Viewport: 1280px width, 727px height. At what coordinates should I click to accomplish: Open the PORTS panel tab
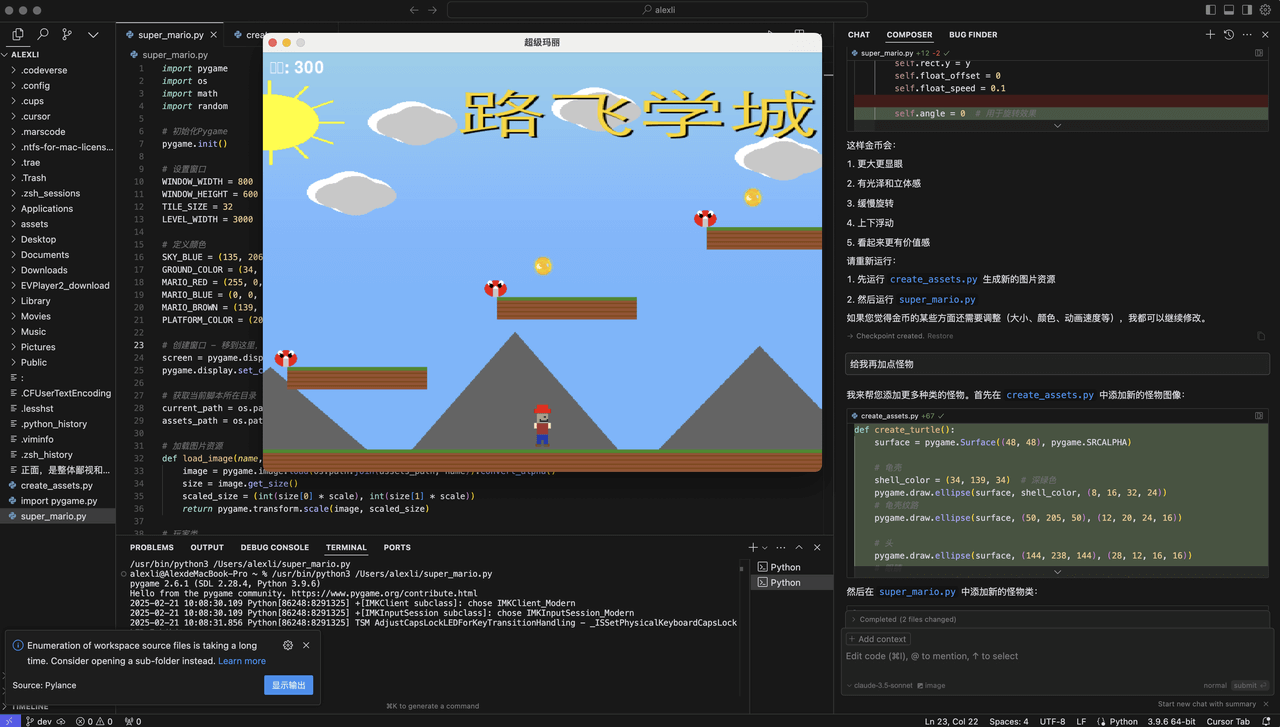[x=397, y=548]
